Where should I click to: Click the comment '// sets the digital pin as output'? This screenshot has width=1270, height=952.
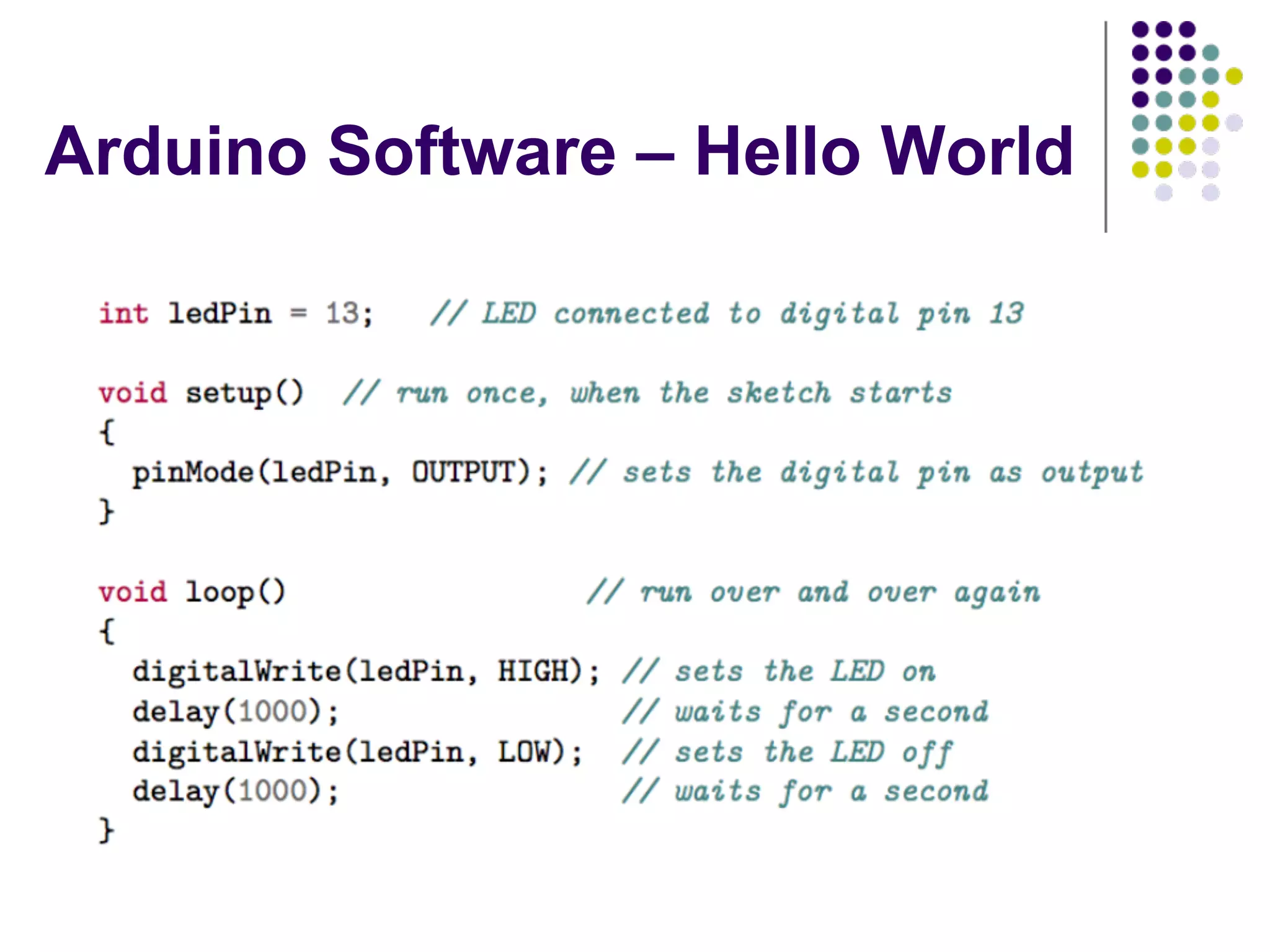[x=856, y=474]
